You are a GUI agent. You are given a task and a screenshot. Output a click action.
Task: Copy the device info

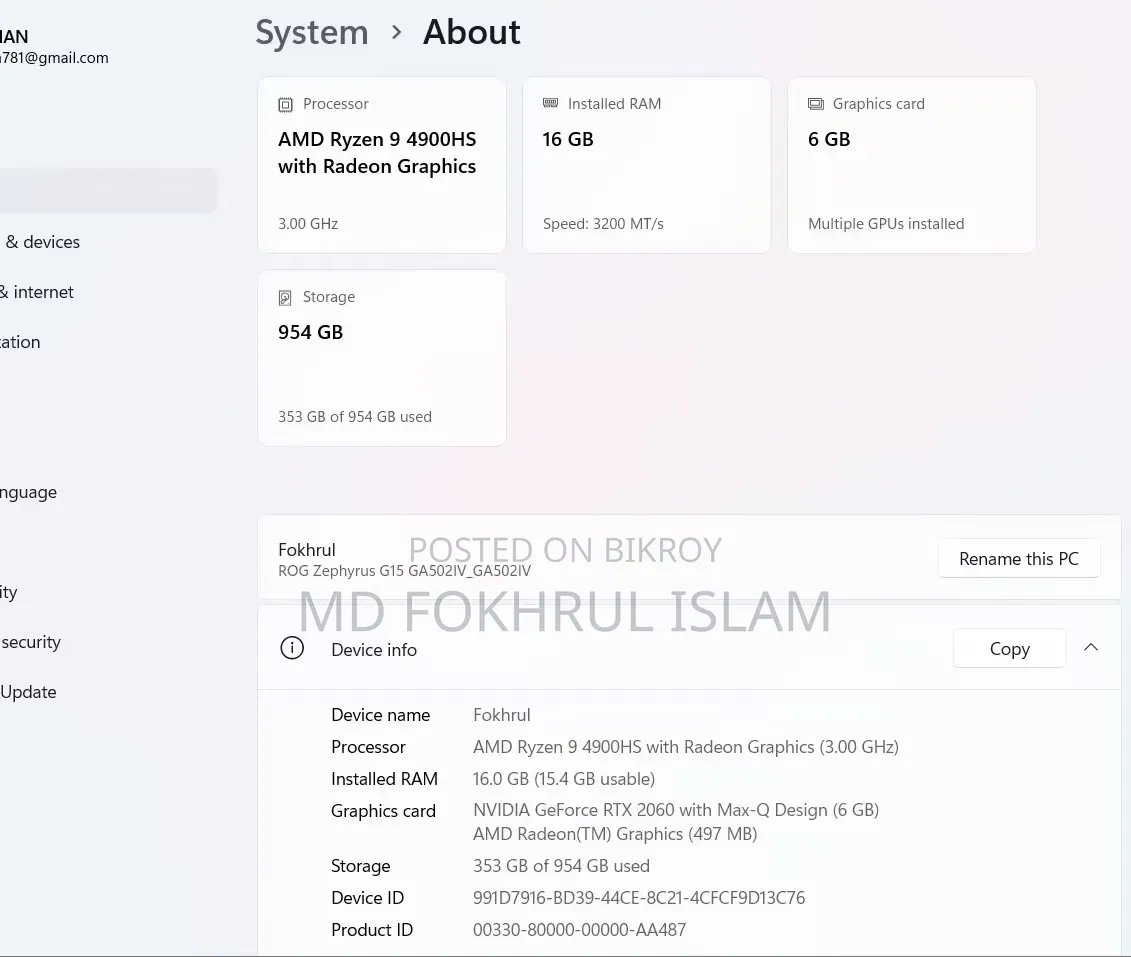coord(1009,648)
